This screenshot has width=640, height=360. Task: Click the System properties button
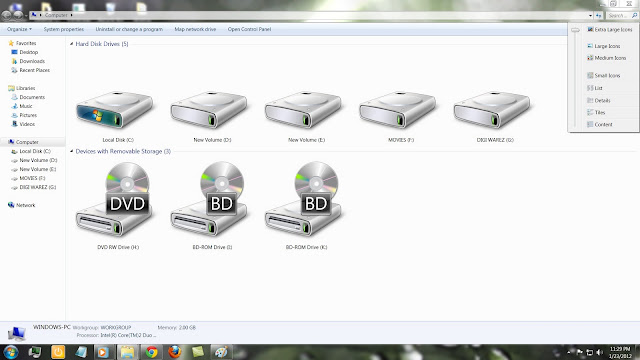[64, 29]
